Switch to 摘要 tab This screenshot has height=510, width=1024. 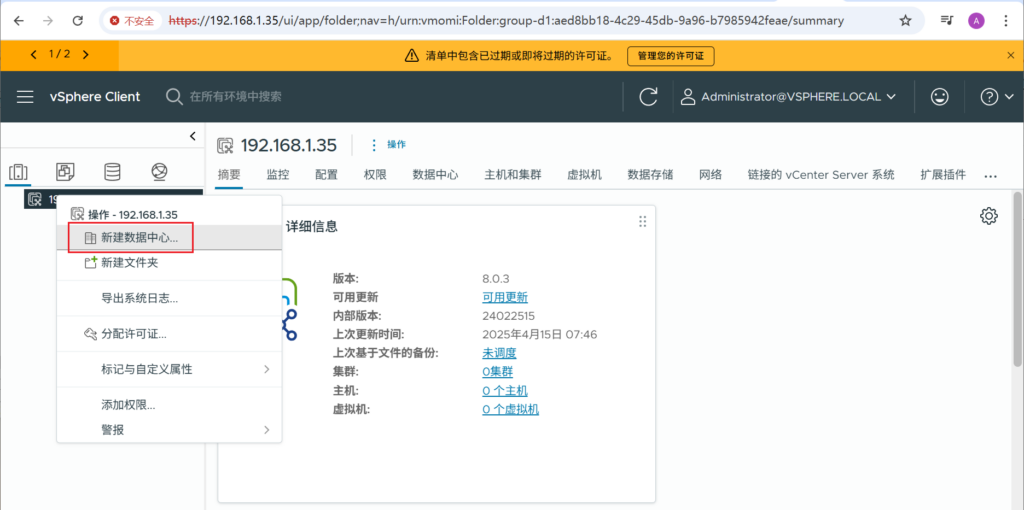coord(229,174)
